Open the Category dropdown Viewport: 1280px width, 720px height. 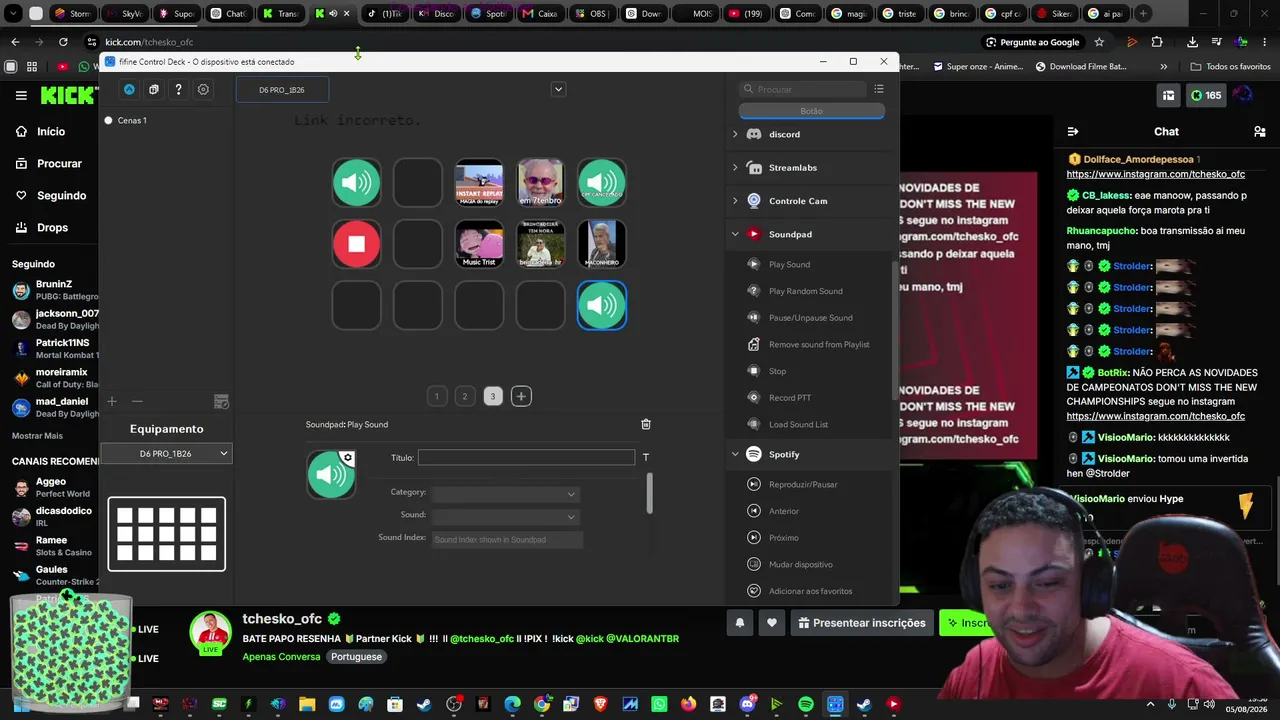506,493
